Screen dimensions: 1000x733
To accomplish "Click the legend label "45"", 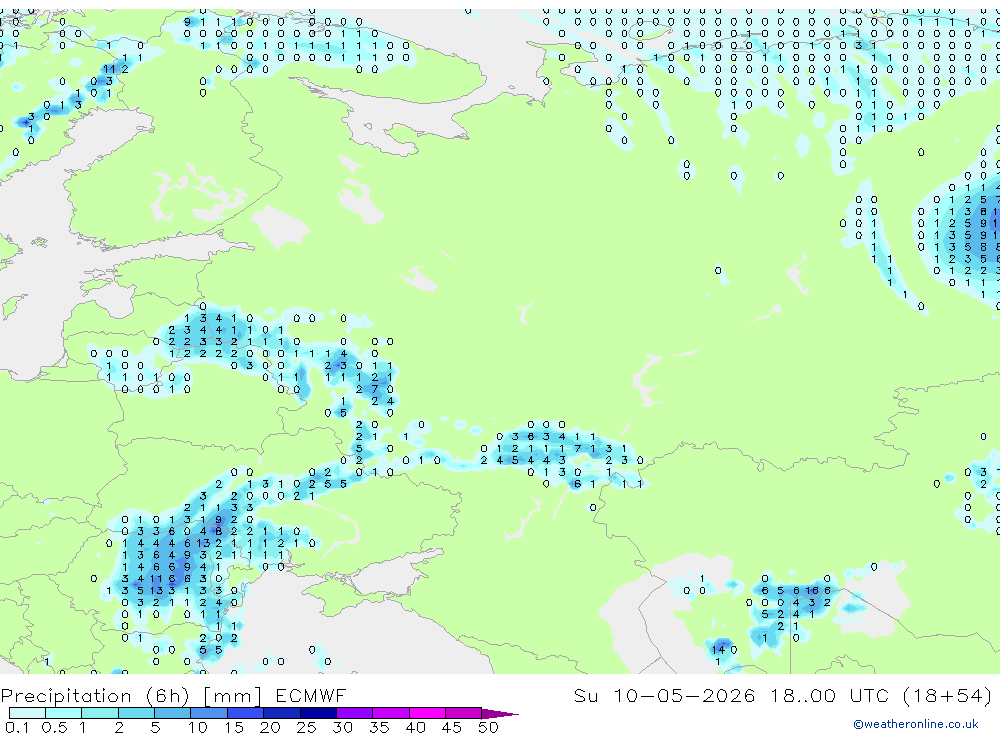I will (x=452, y=727).
